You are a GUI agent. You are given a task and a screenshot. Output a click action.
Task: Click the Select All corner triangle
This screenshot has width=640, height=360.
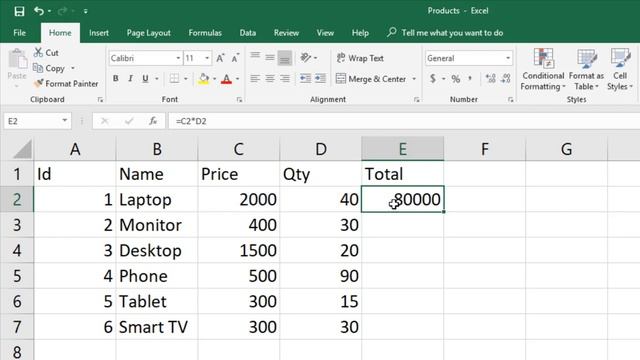tap(22, 149)
